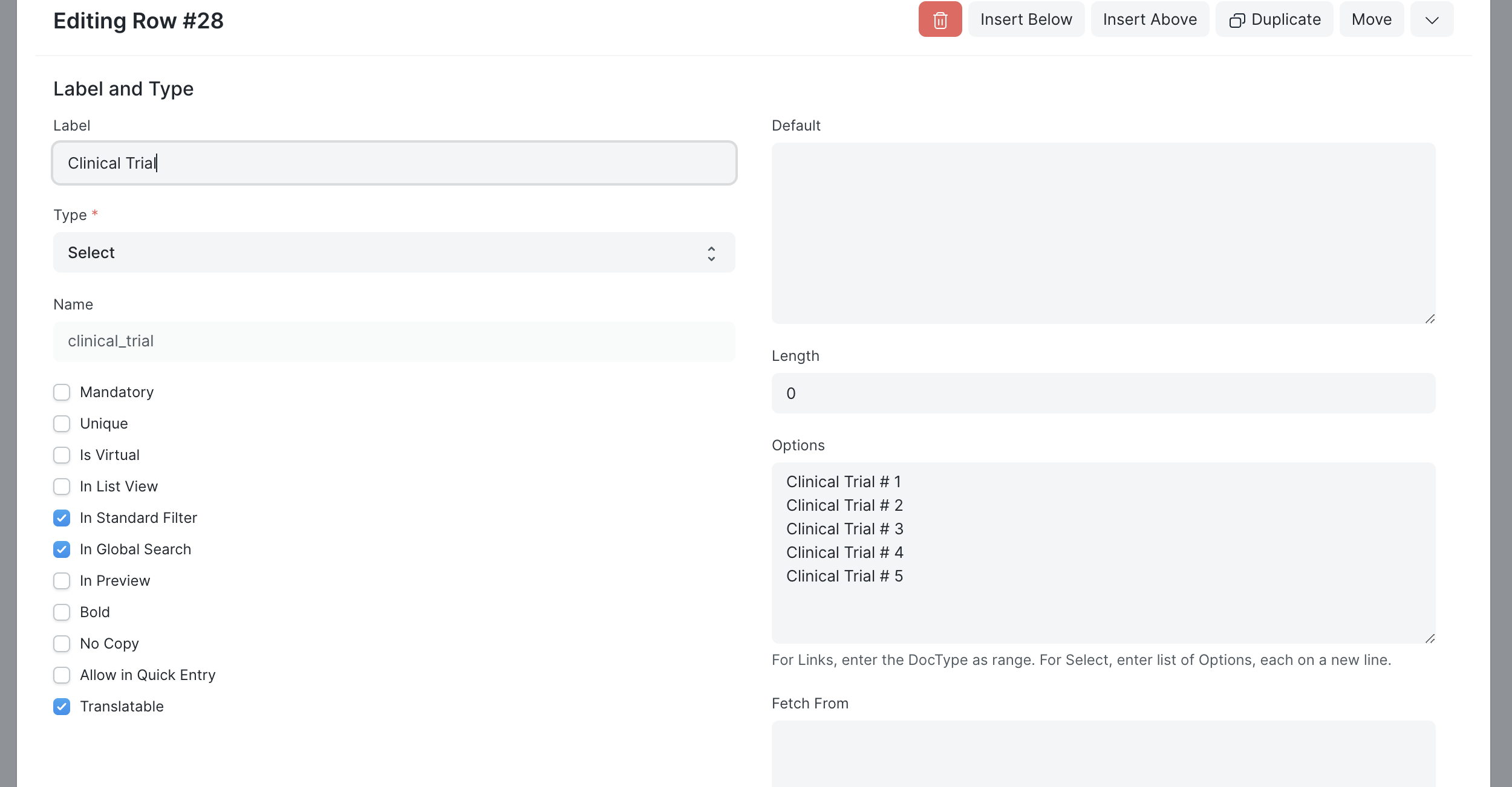Viewport: 1512px width, 787px height.
Task: Click the red trash delete icon
Action: point(940,19)
